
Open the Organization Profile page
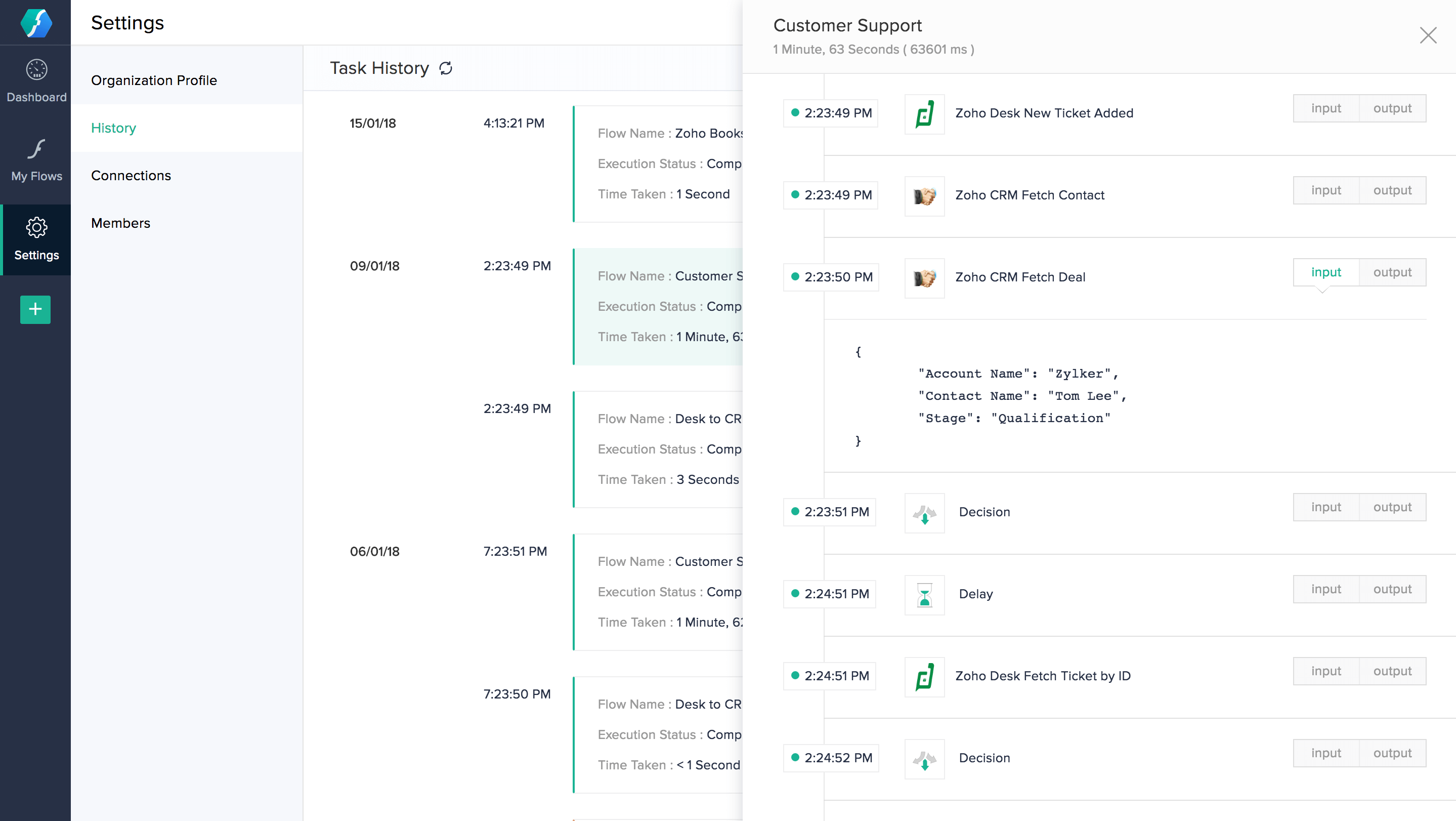154,80
